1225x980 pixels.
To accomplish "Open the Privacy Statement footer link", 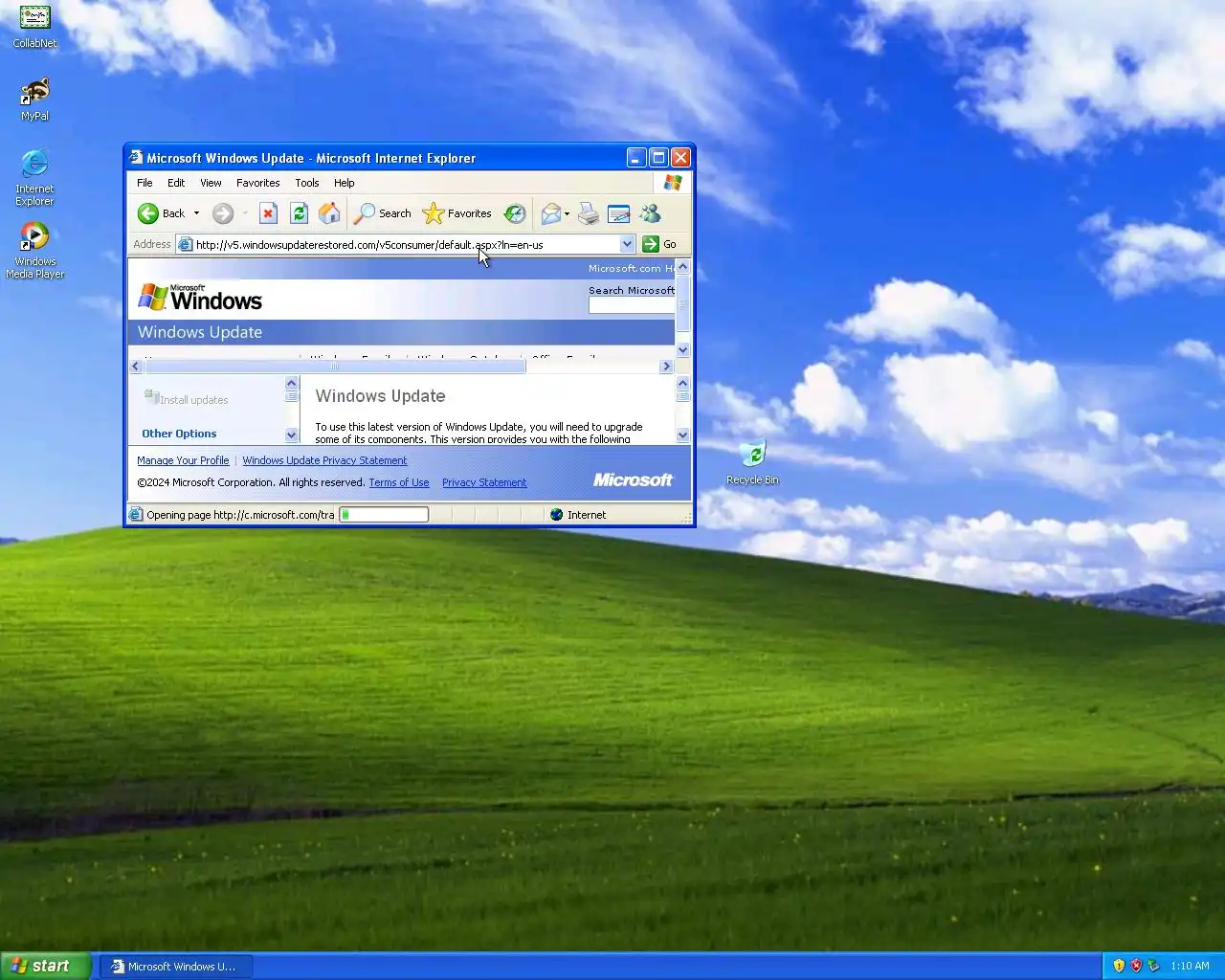I will (484, 482).
